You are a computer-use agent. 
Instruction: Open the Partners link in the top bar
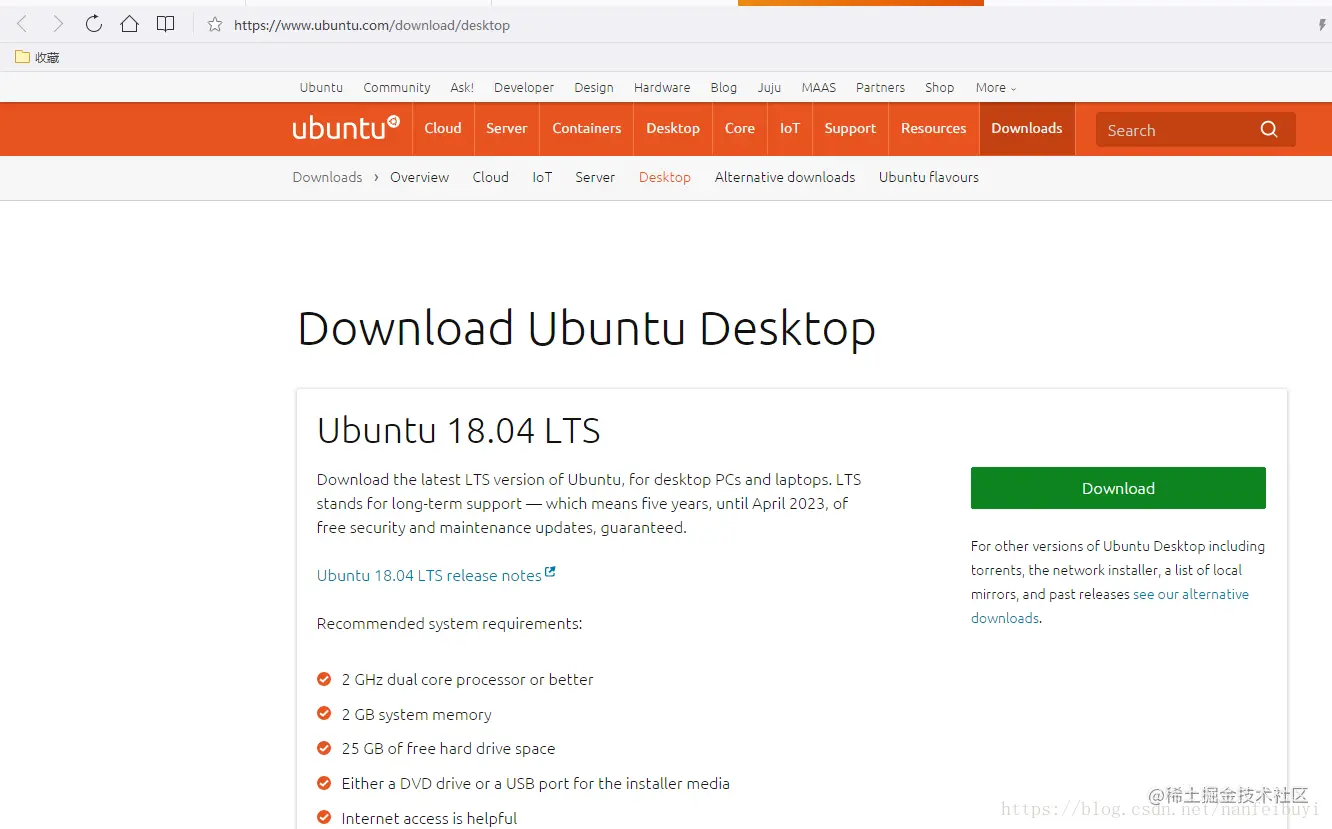point(880,87)
